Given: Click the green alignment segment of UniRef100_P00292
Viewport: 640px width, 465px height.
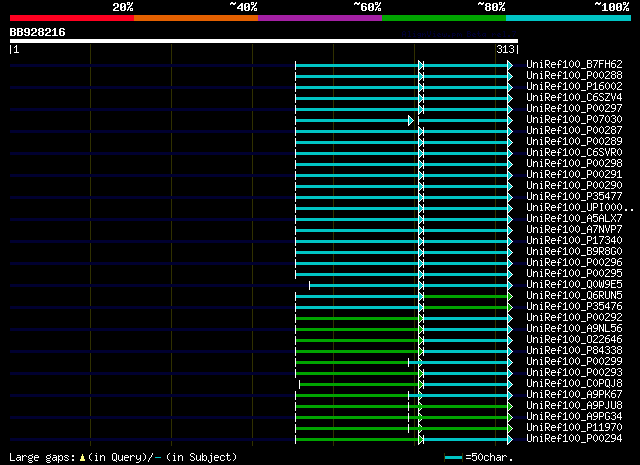Looking at the screenshot, I should 357,318.
